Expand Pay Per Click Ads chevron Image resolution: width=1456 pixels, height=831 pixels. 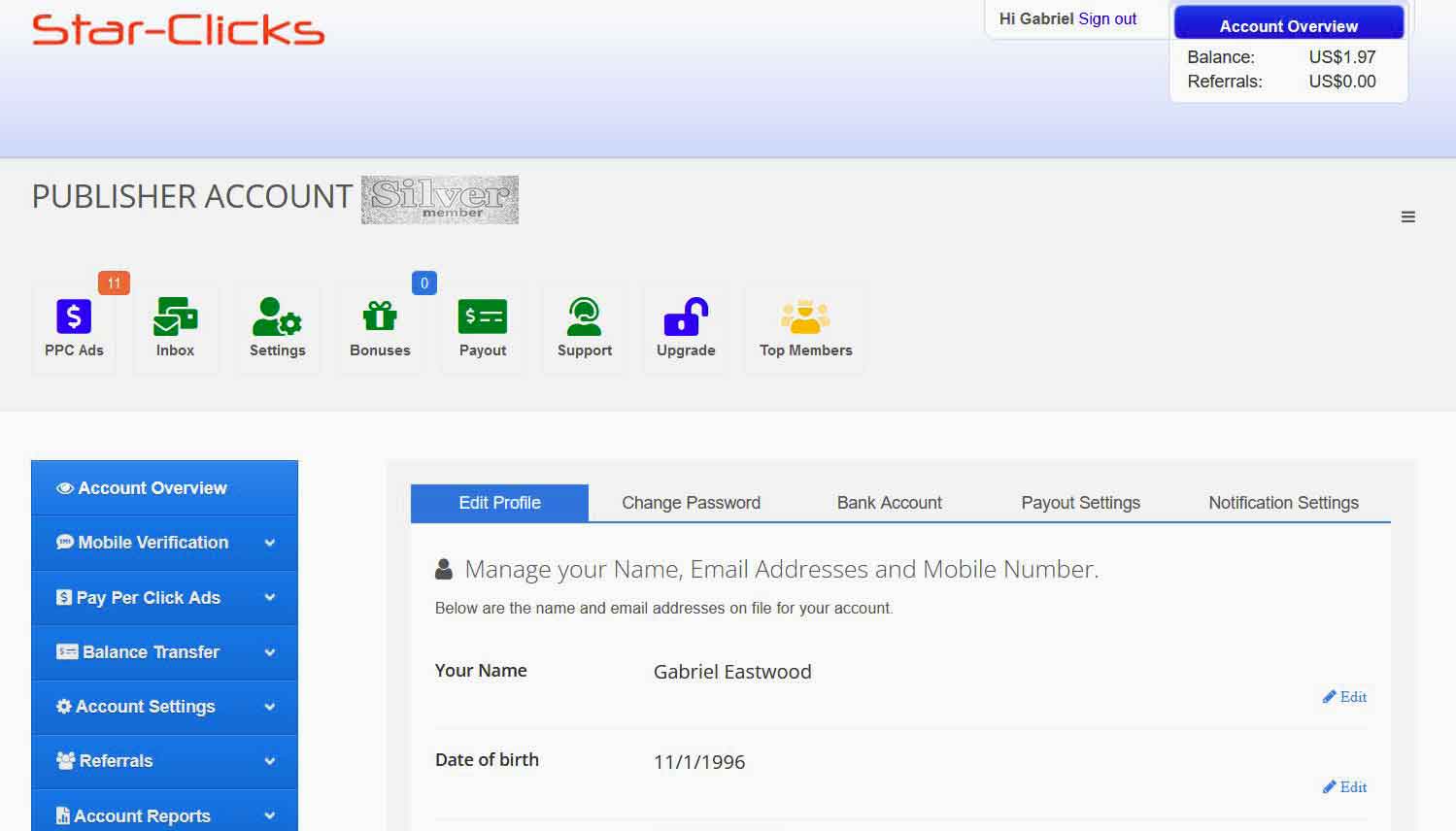click(270, 598)
